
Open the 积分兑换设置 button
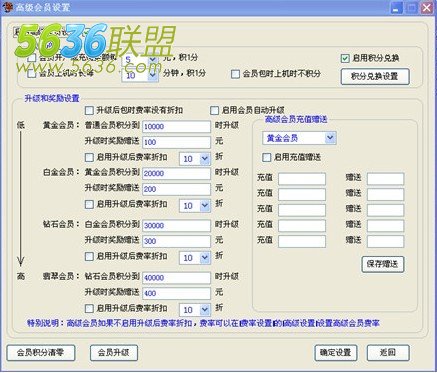[375, 76]
